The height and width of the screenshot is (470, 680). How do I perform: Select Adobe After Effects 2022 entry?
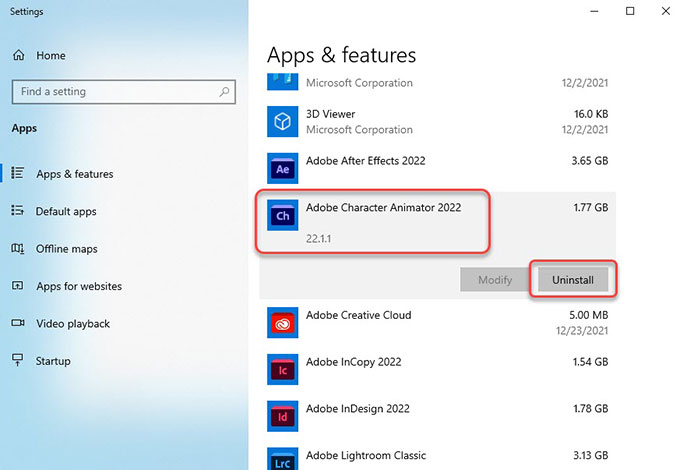coord(366,161)
